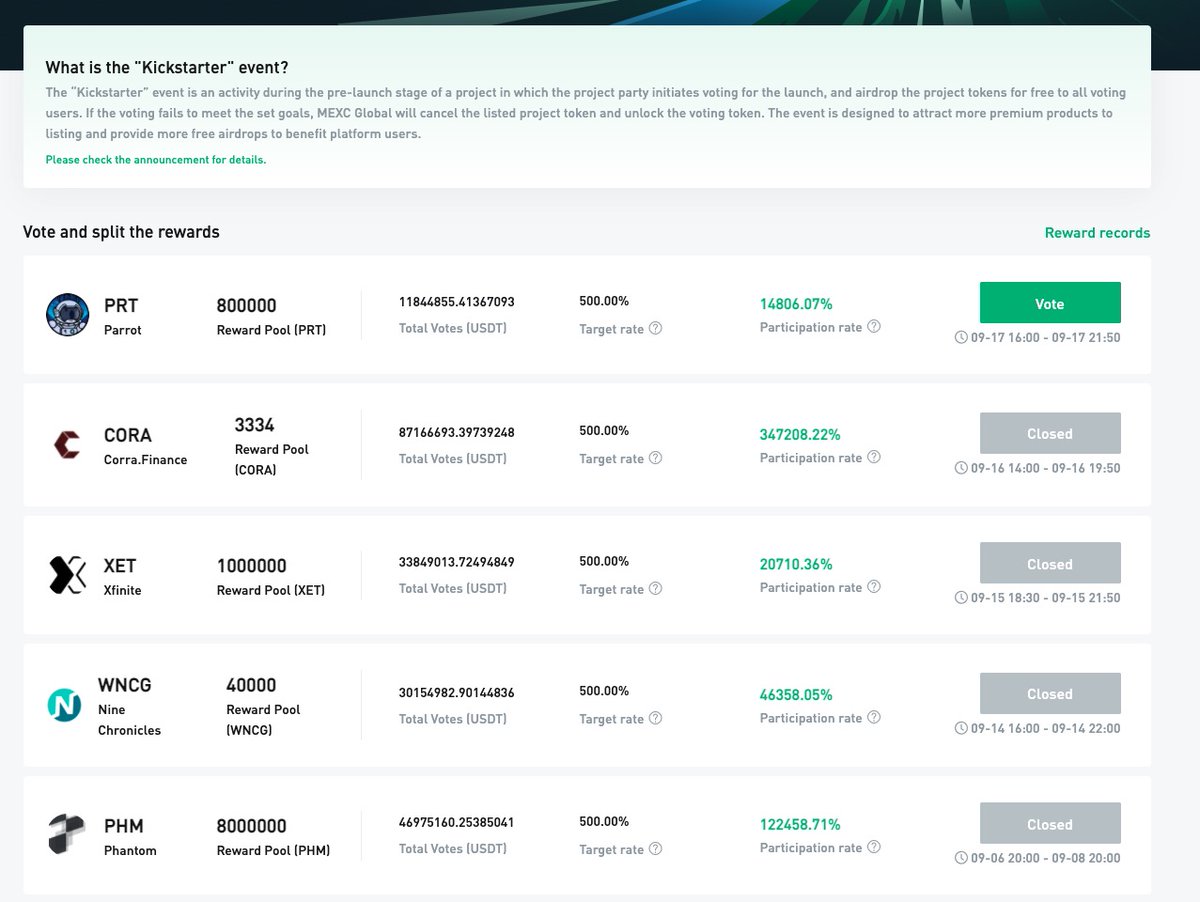Image resolution: width=1200 pixels, height=902 pixels.
Task: Click the WNCG reward pool value 40000
Action: (251, 685)
